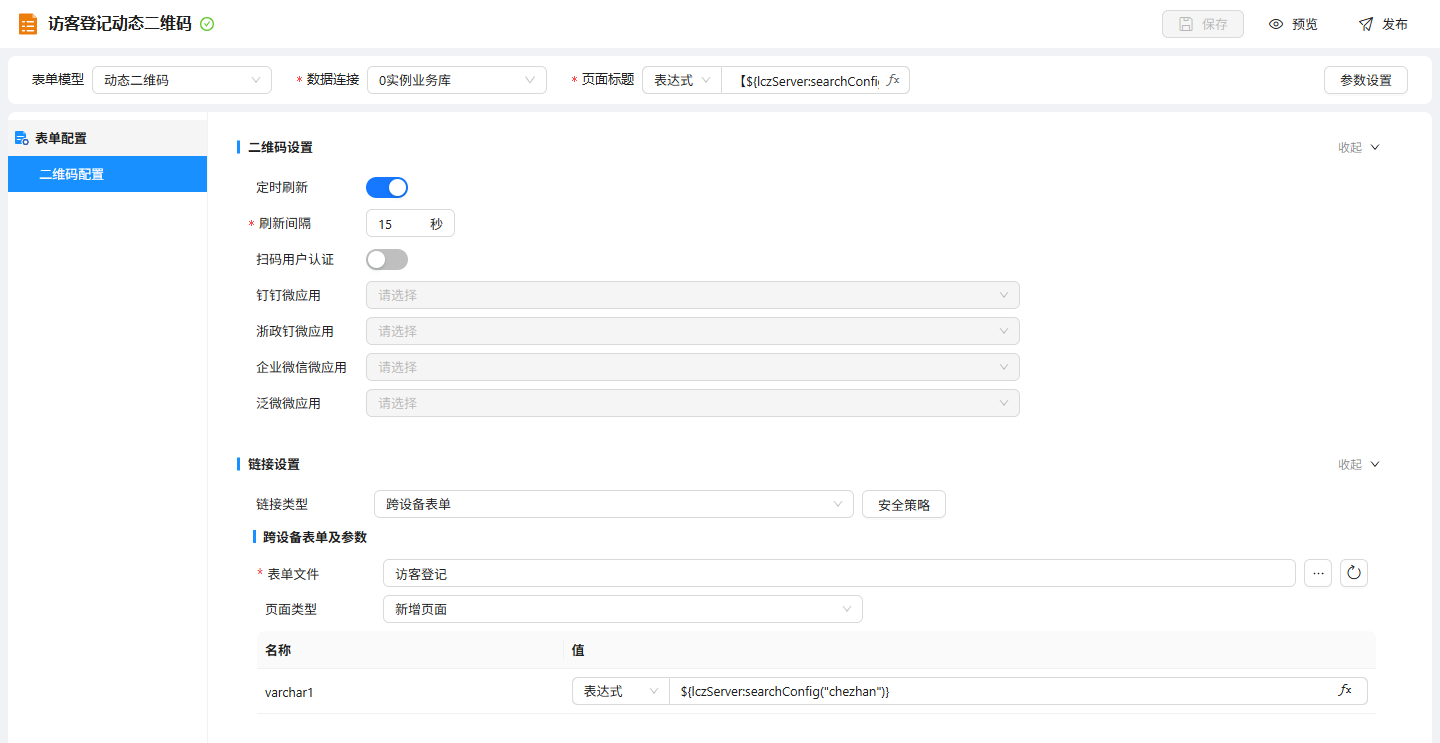Click the orange form document icon

pos(28,24)
